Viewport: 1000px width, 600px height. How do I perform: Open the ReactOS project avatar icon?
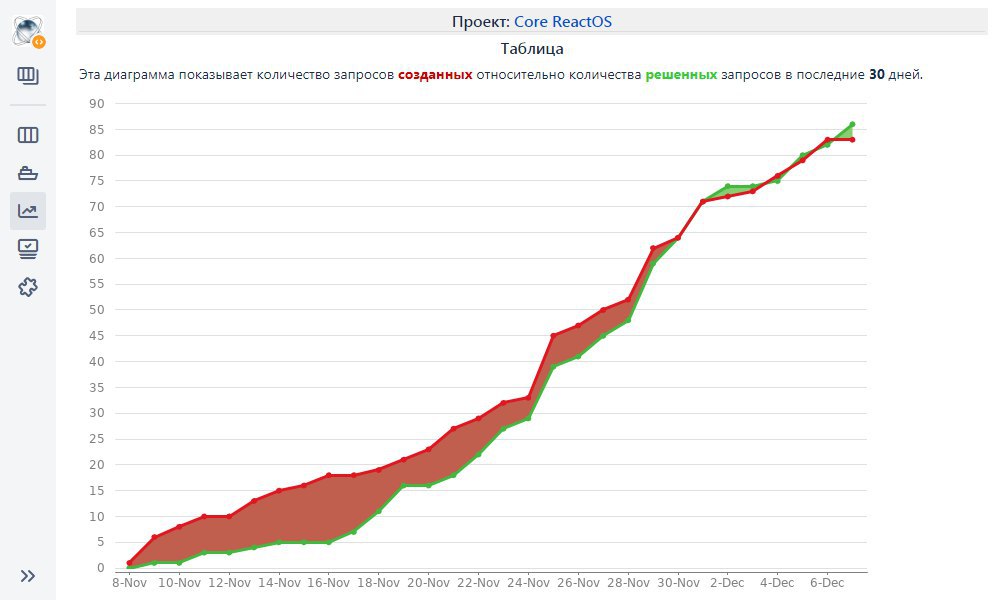click(x=28, y=31)
